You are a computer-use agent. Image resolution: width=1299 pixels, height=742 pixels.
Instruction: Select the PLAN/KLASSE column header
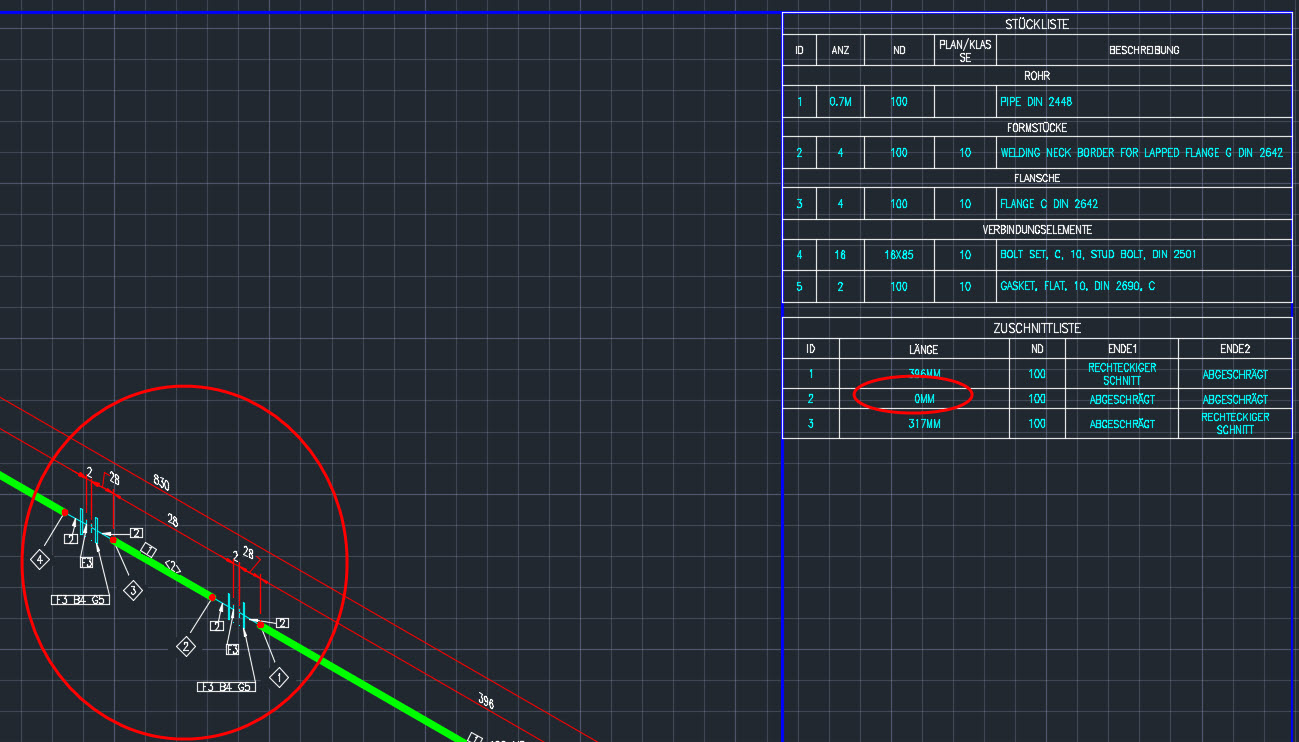965,50
